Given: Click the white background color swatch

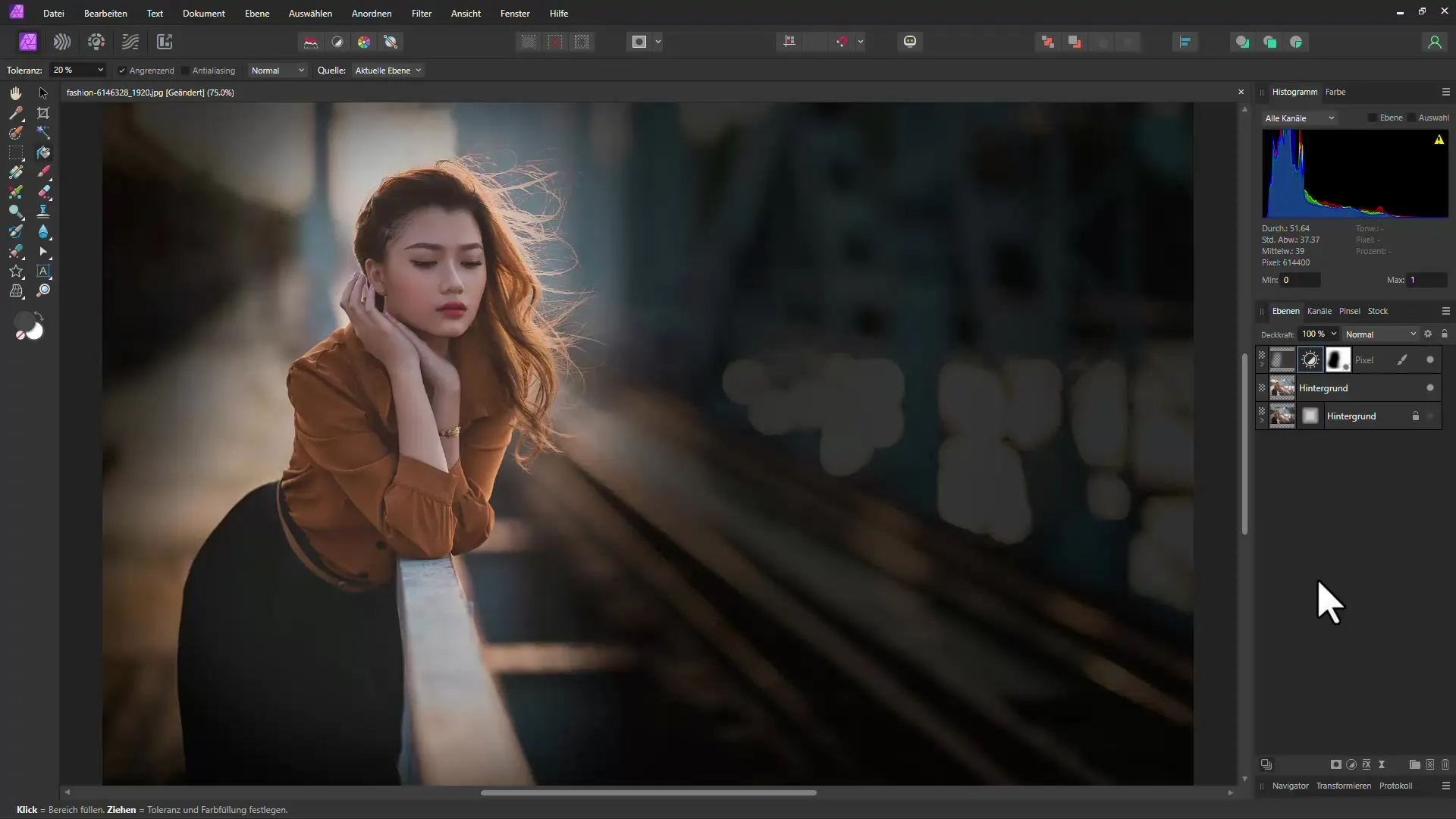Looking at the screenshot, I should click(x=36, y=331).
